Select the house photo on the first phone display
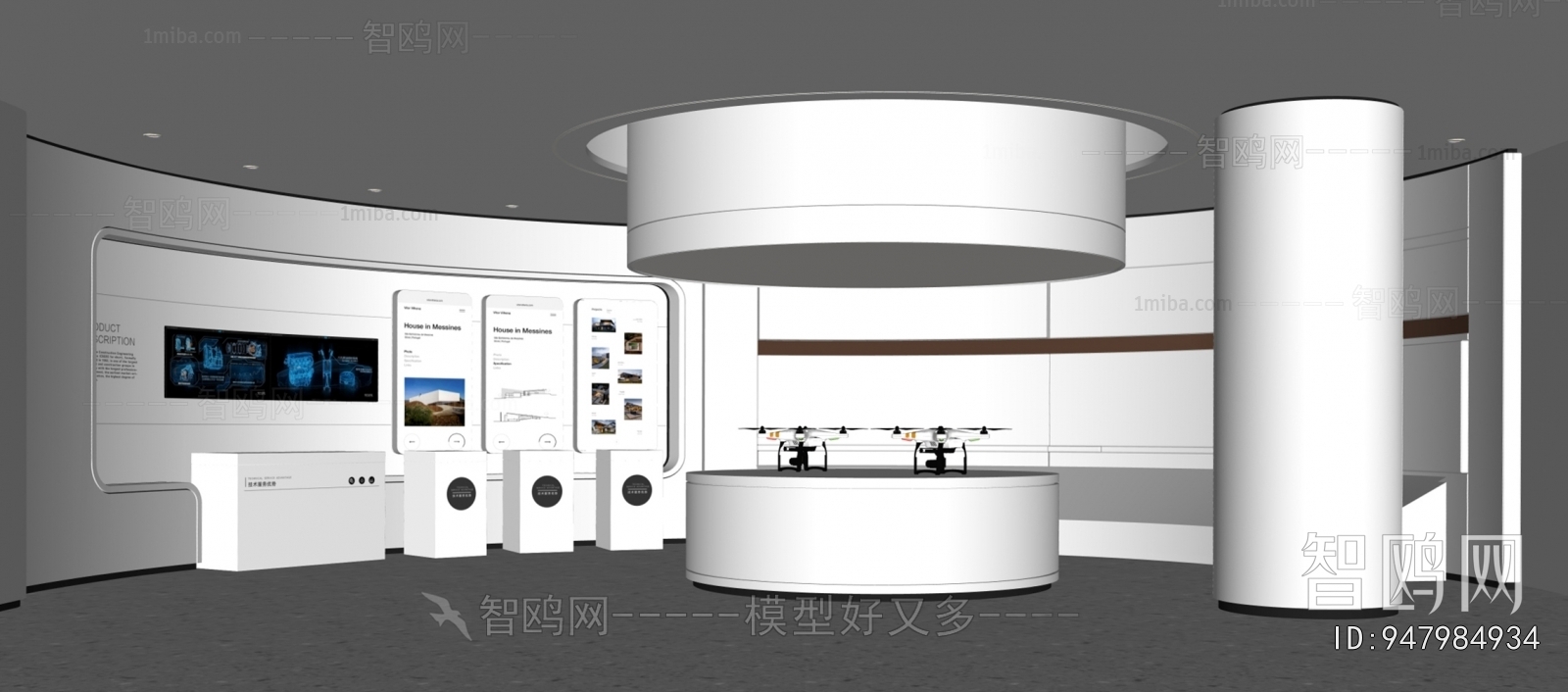 (432, 402)
